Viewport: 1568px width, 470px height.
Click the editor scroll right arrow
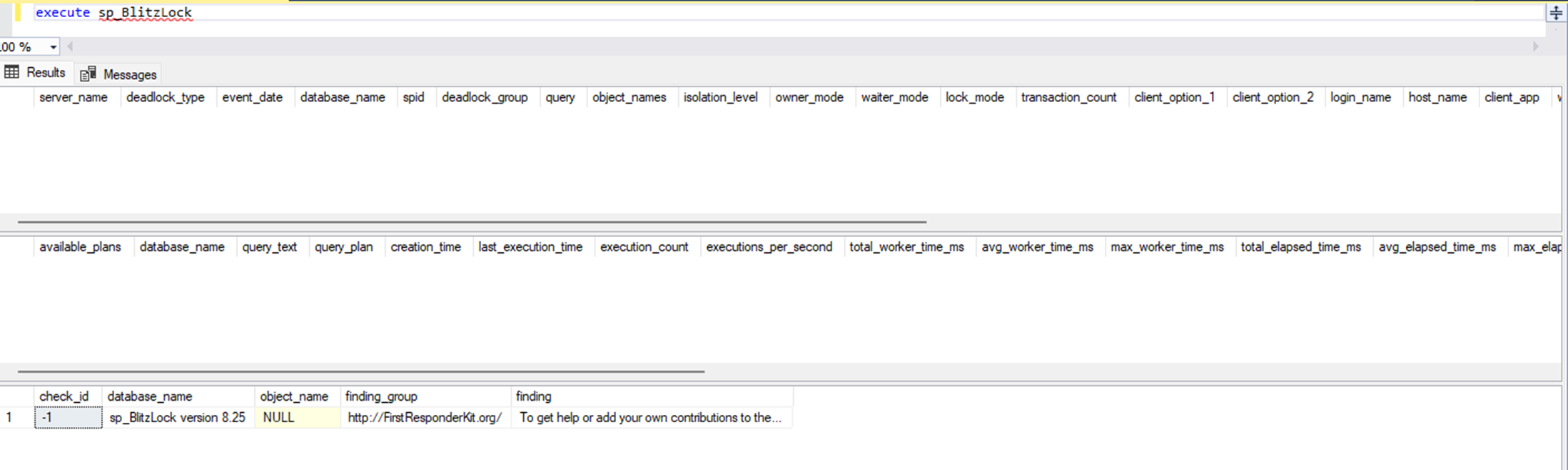(x=1536, y=46)
